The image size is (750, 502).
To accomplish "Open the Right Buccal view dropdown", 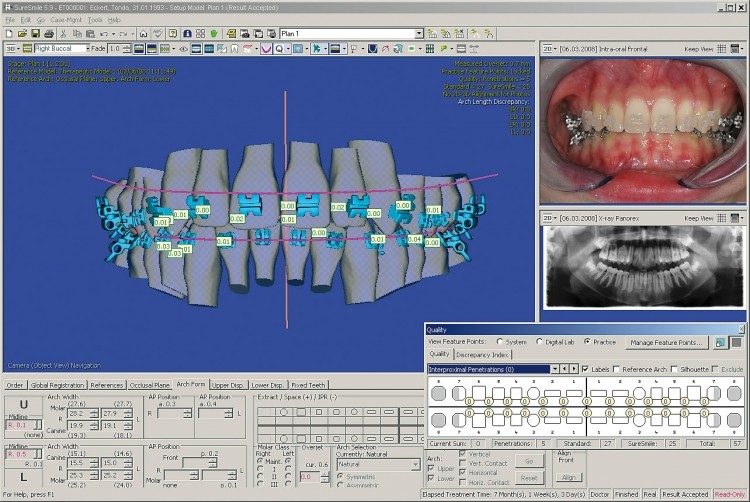I will click(x=88, y=48).
